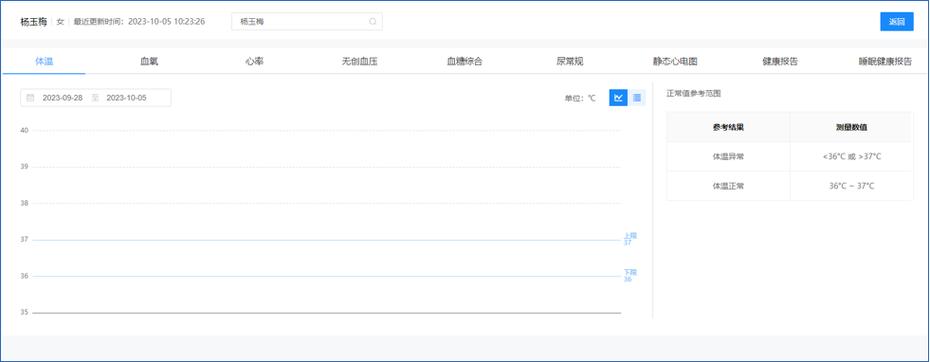Click the 最近更新时间 timestamp text
Screen dimensions: 930x362
[139, 22]
